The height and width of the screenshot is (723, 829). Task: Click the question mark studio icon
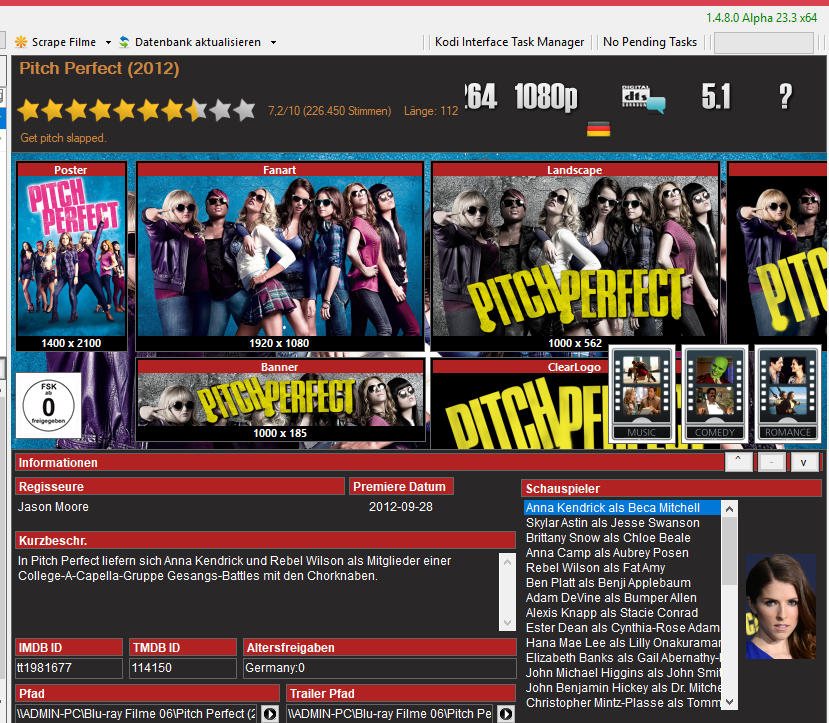pos(786,97)
